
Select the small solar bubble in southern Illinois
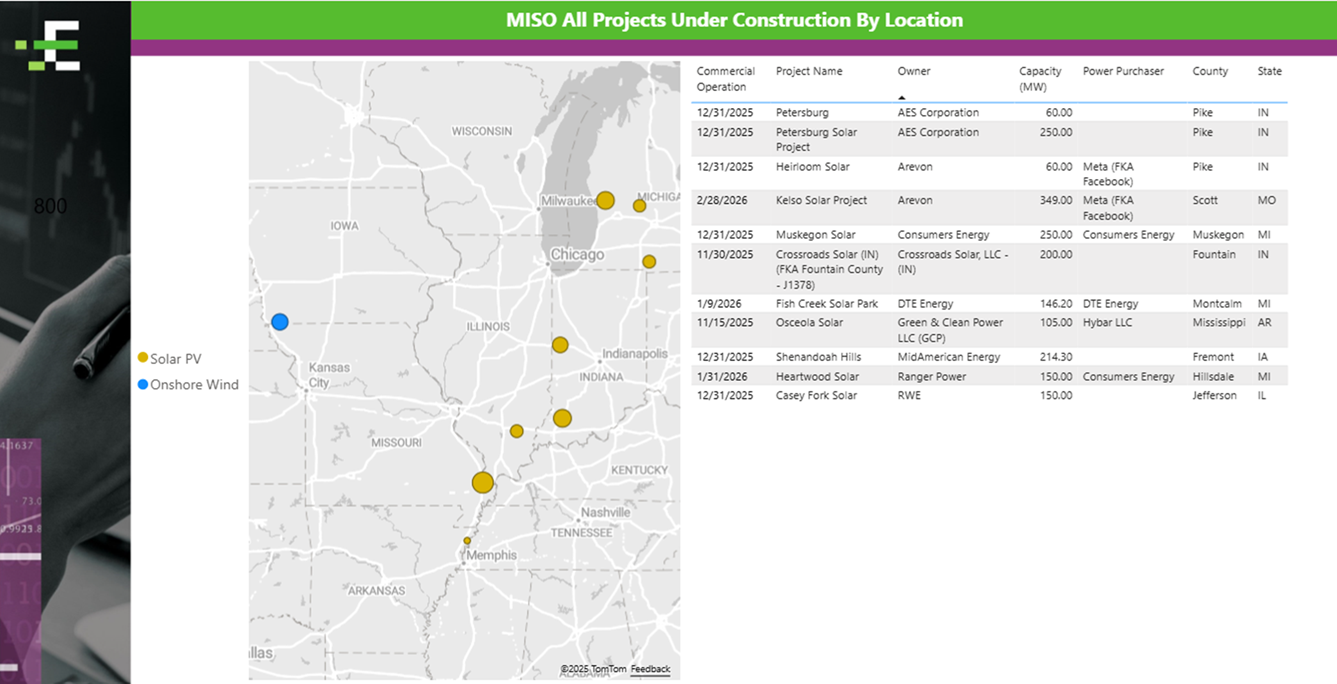(x=517, y=431)
